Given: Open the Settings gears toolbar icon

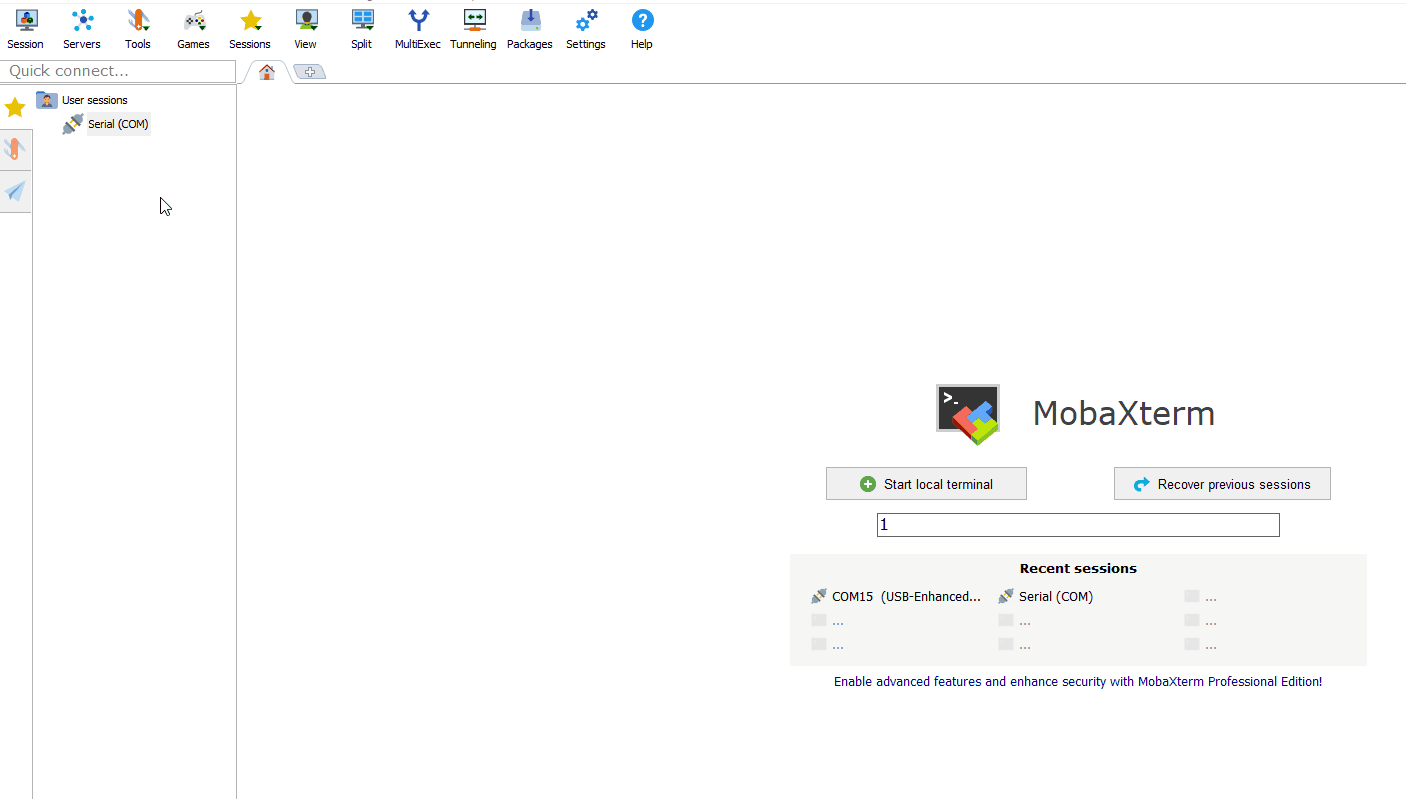Looking at the screenshot, I should [x=586, y=29].
